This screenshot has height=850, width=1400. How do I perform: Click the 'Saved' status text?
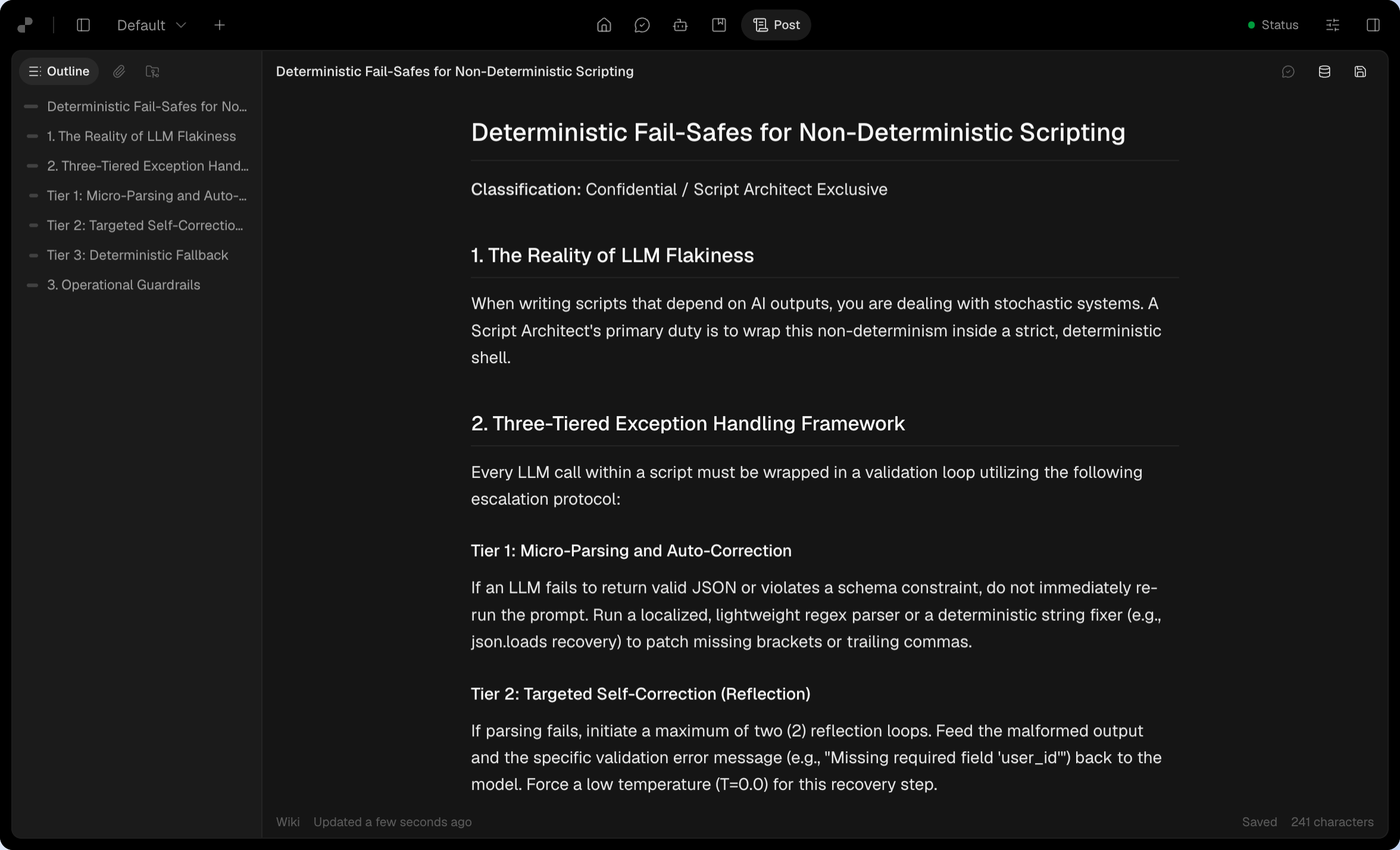point(1260,822)
